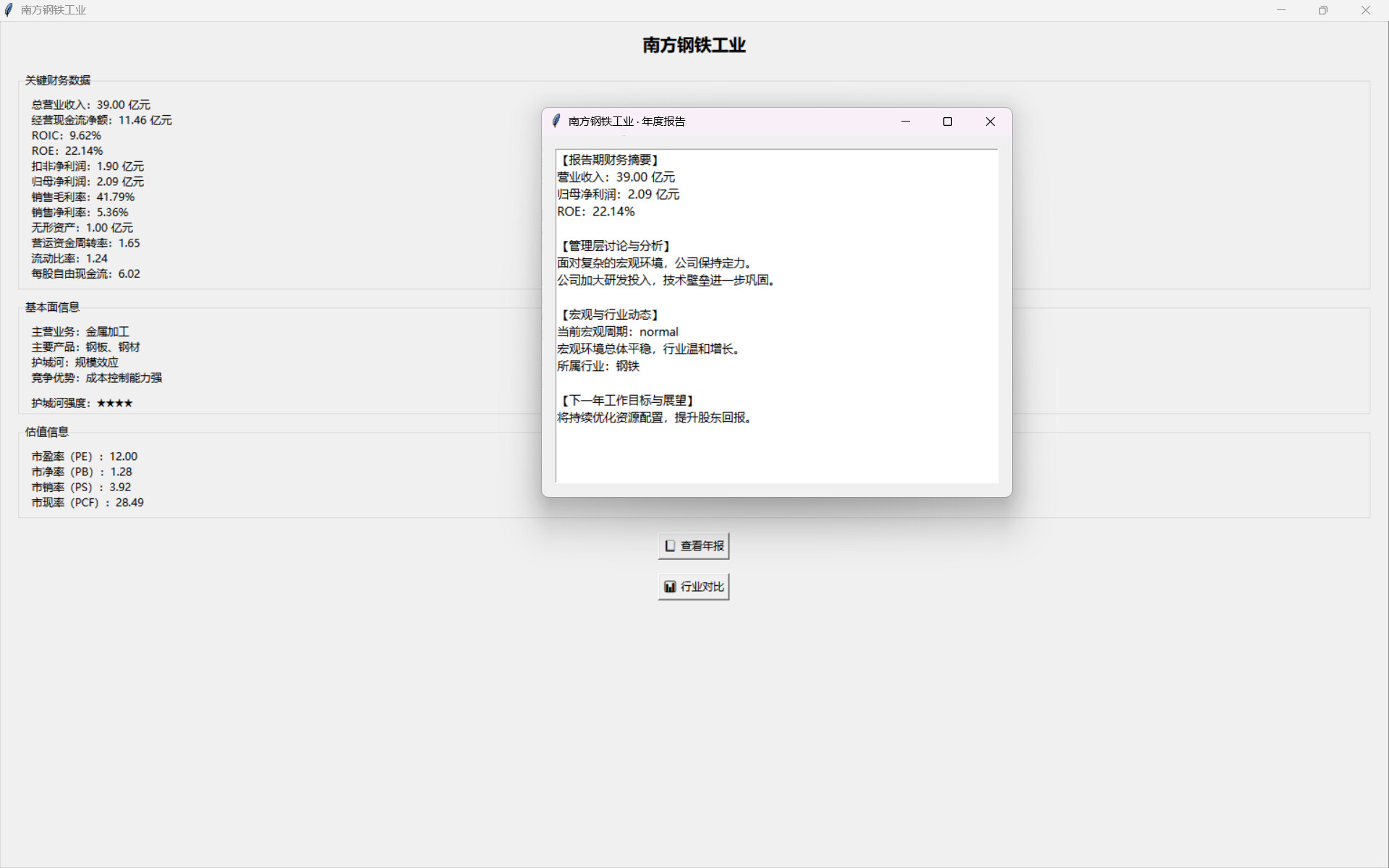Click inside the annual report text area
This screenshot has height=868, width=1389.
[776, 316]
